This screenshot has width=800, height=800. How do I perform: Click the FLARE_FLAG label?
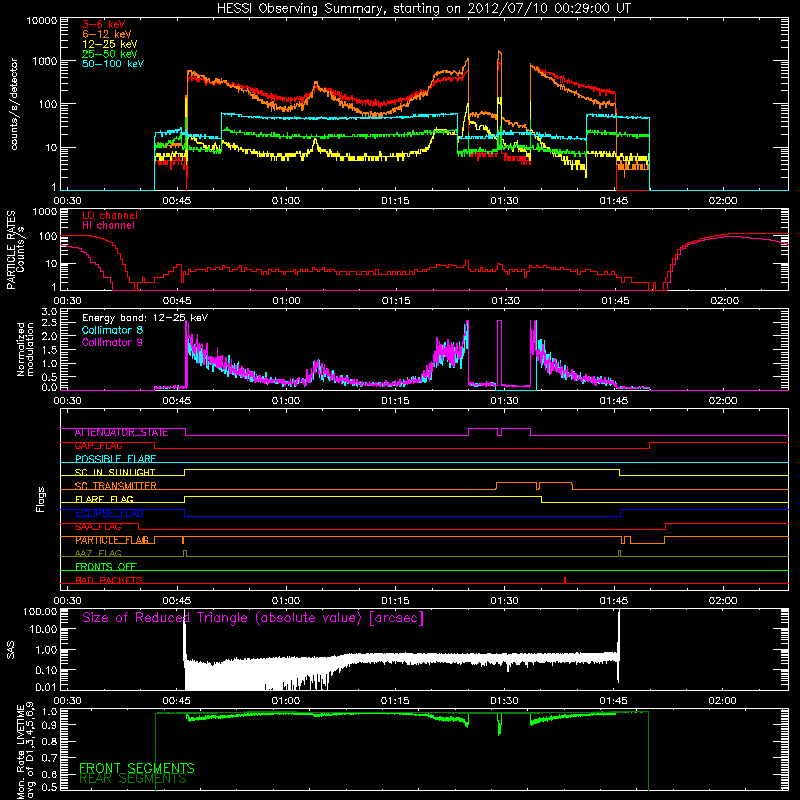click(104, 499)
